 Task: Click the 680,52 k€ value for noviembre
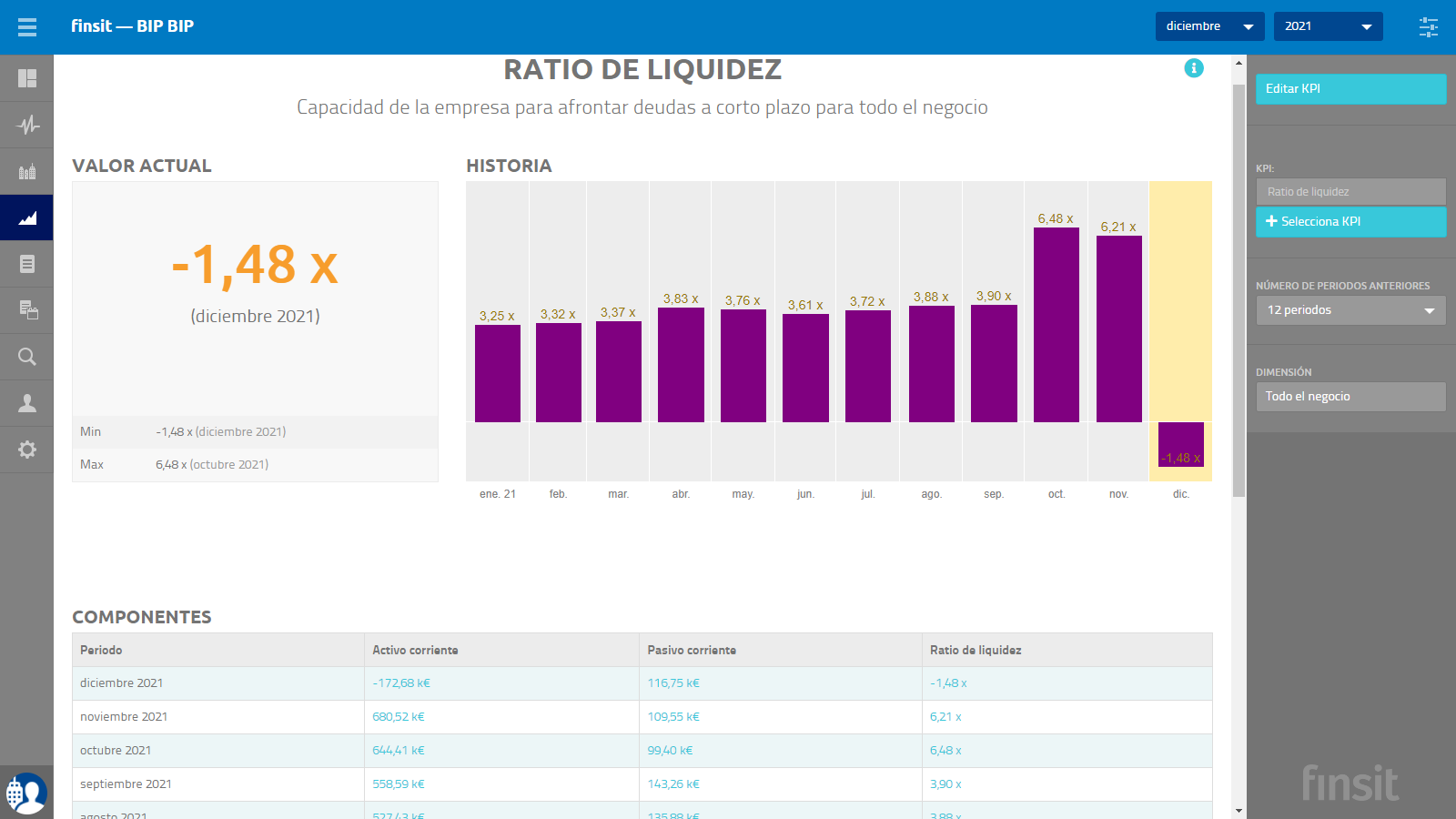pyautogui.click(x=399, y=717)
